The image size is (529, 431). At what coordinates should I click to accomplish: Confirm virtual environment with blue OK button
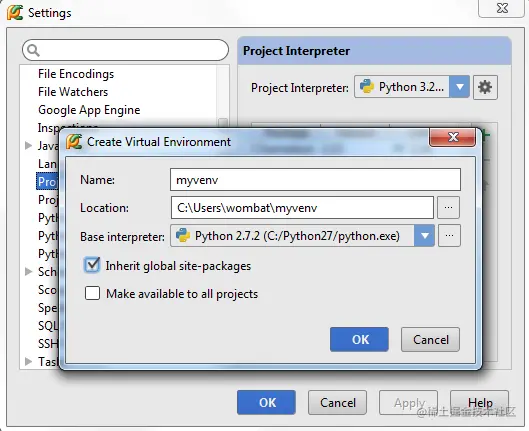[359, 339]
